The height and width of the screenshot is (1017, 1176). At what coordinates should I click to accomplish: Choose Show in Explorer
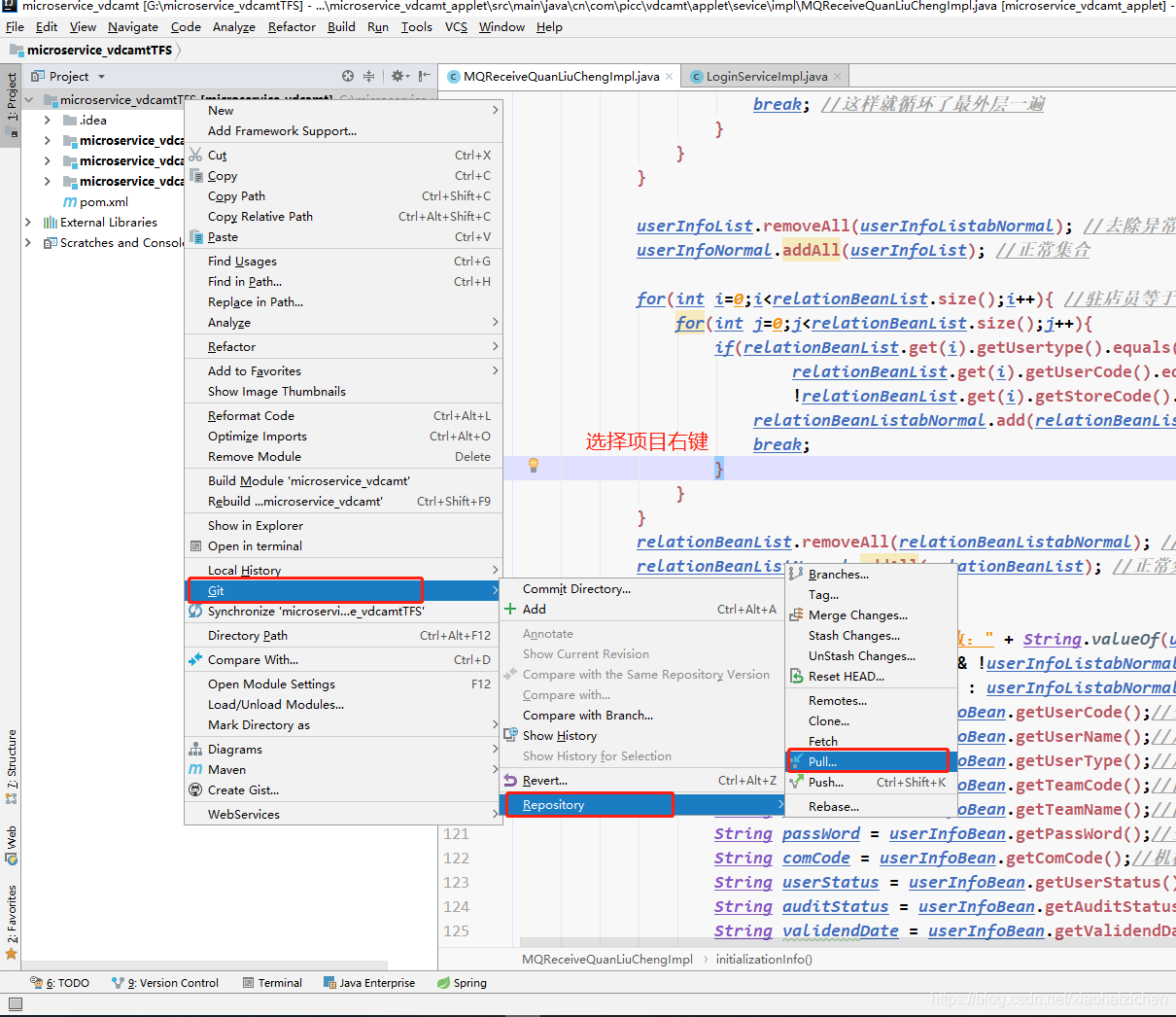(x=256, y=526)
